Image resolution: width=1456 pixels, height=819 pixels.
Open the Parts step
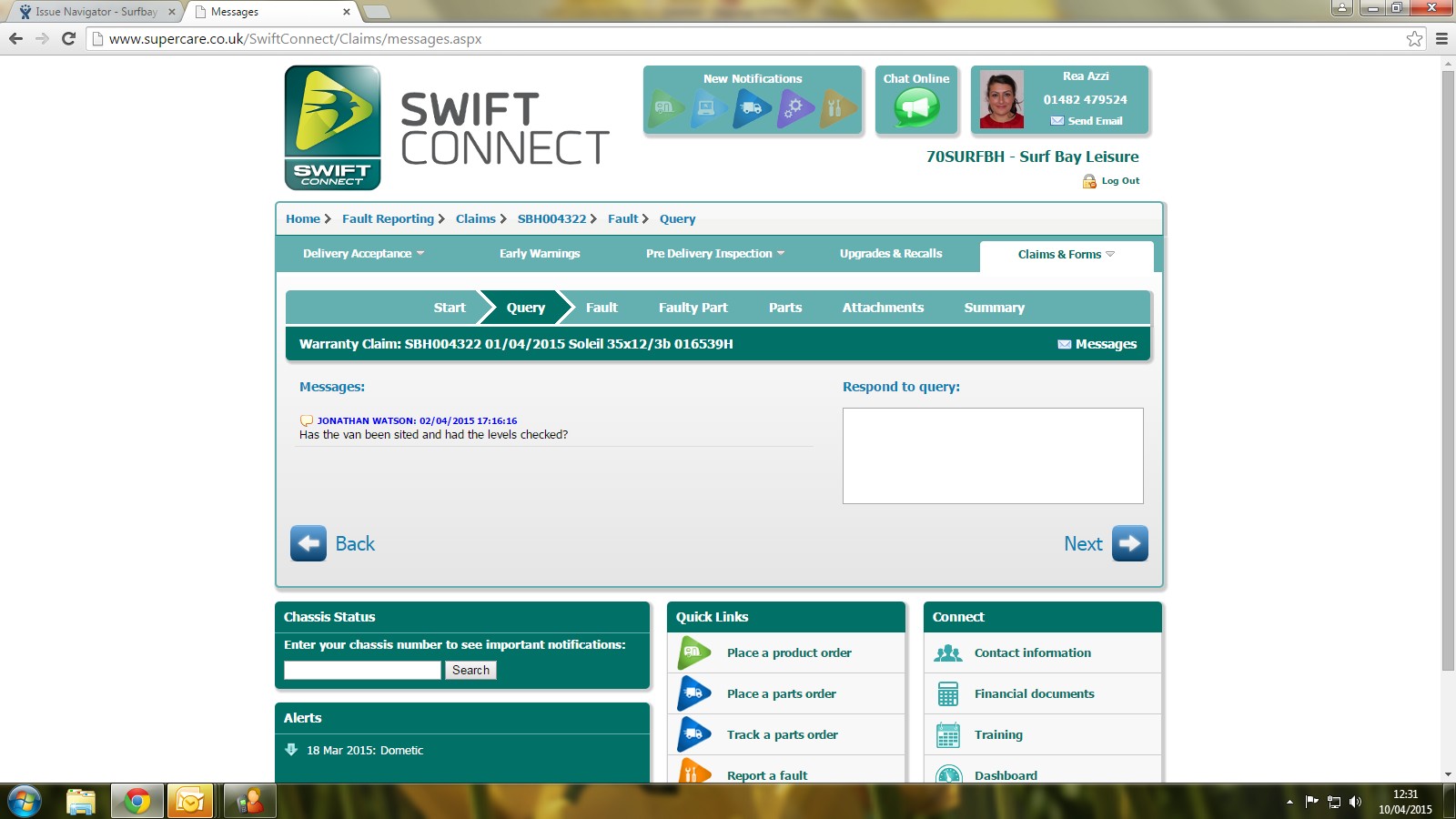pos(785,308)
